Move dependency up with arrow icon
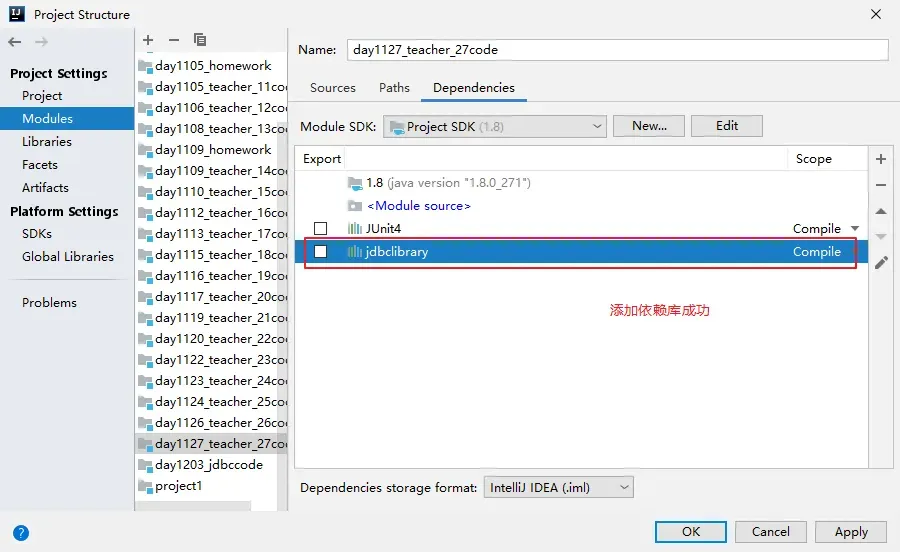 881,211
